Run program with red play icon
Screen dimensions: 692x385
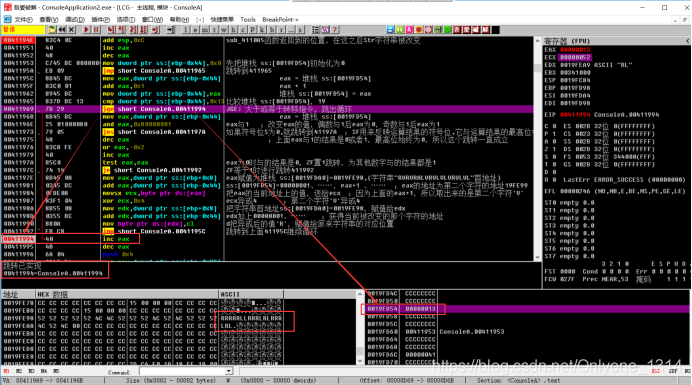pyautogui.click(x=86, y=30)
